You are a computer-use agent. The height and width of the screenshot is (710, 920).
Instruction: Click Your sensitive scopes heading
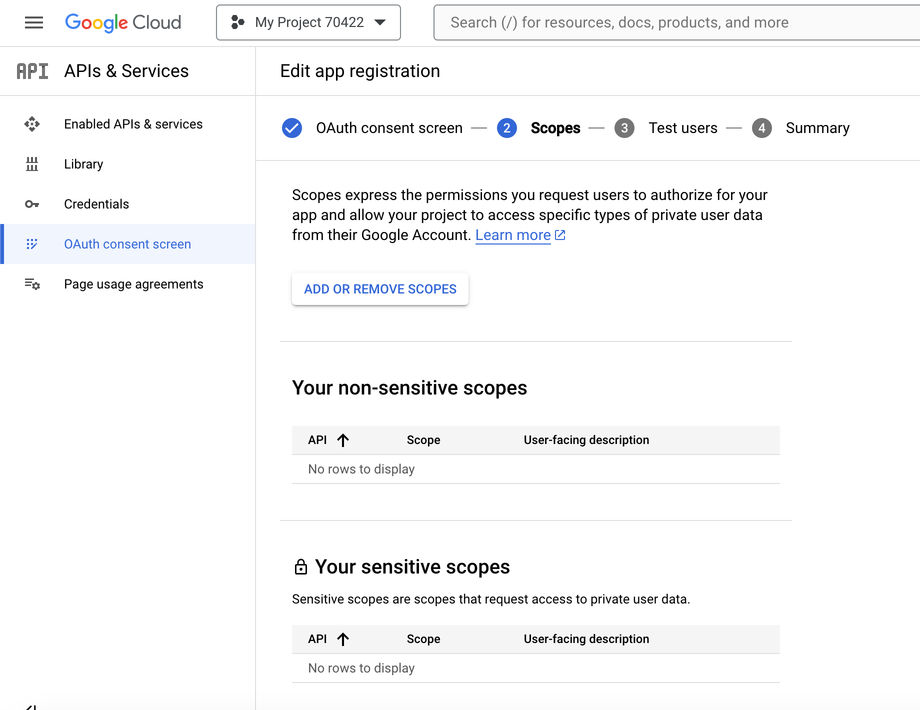(x=412, y=567)
